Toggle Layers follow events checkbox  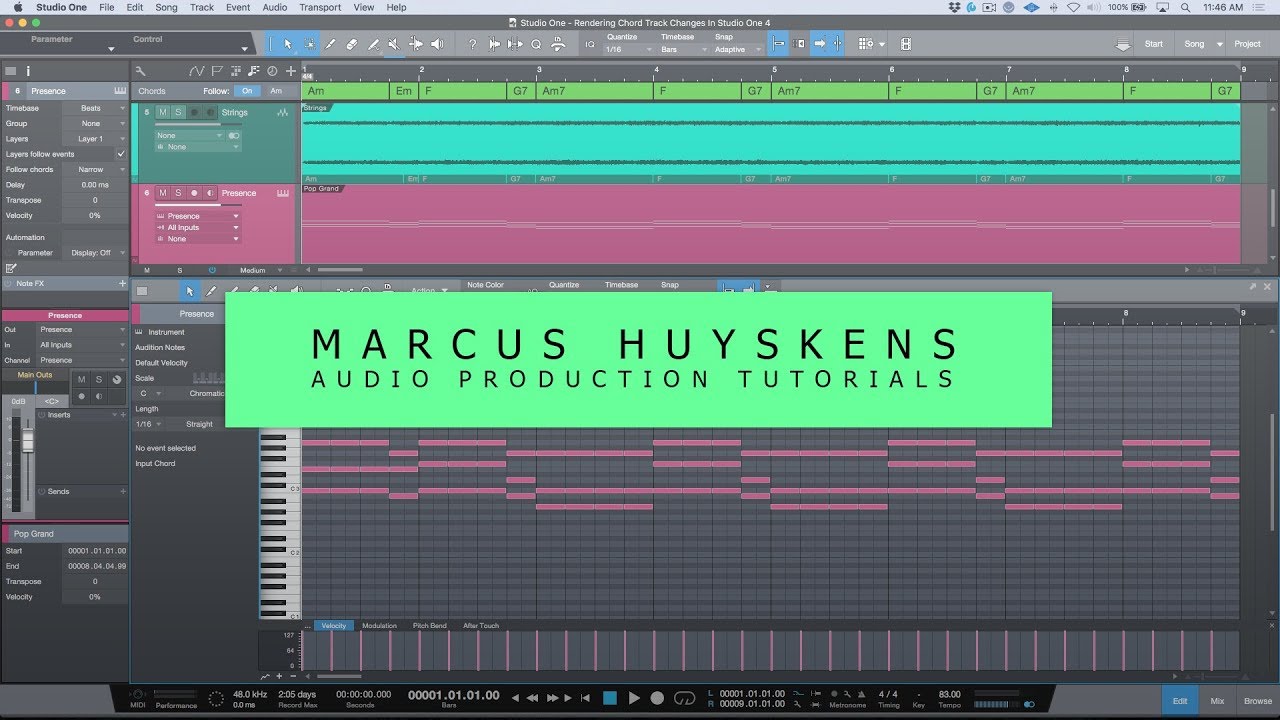click(121, 154)
